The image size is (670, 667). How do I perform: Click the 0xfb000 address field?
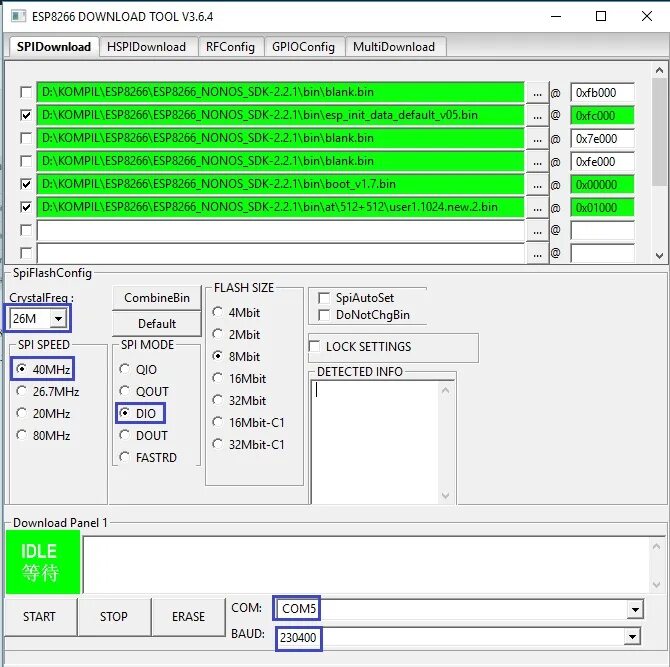click(x=602, y=93)
